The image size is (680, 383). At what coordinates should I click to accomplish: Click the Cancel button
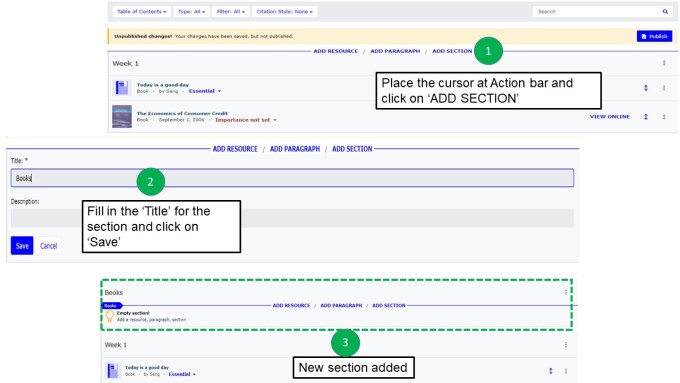tap(49, 246)
